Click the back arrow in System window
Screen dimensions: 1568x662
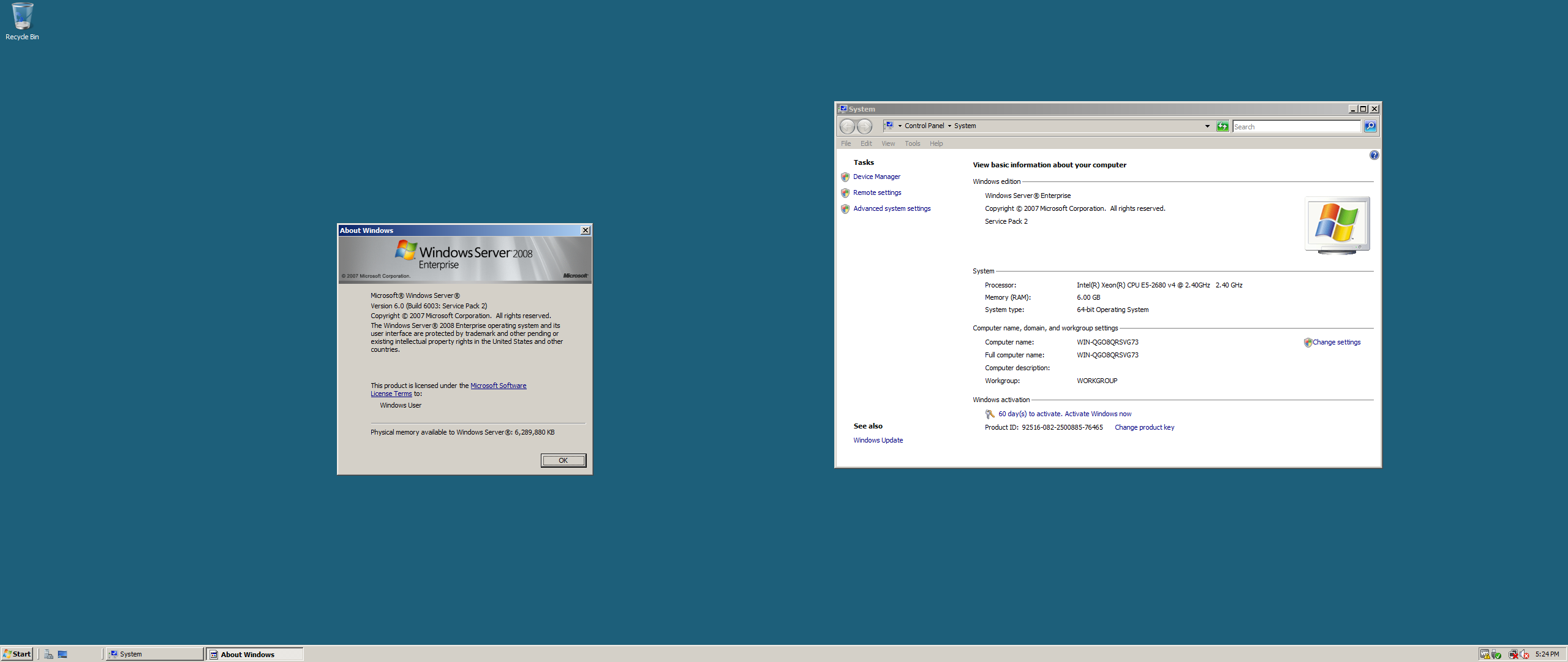tap(847, 126)
